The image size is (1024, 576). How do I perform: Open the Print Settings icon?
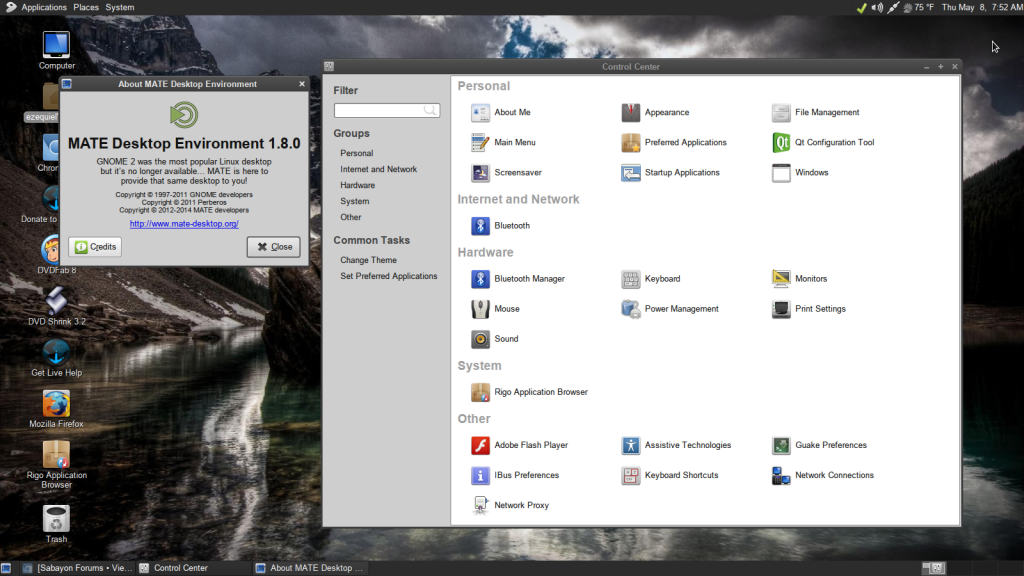(781, 309)
